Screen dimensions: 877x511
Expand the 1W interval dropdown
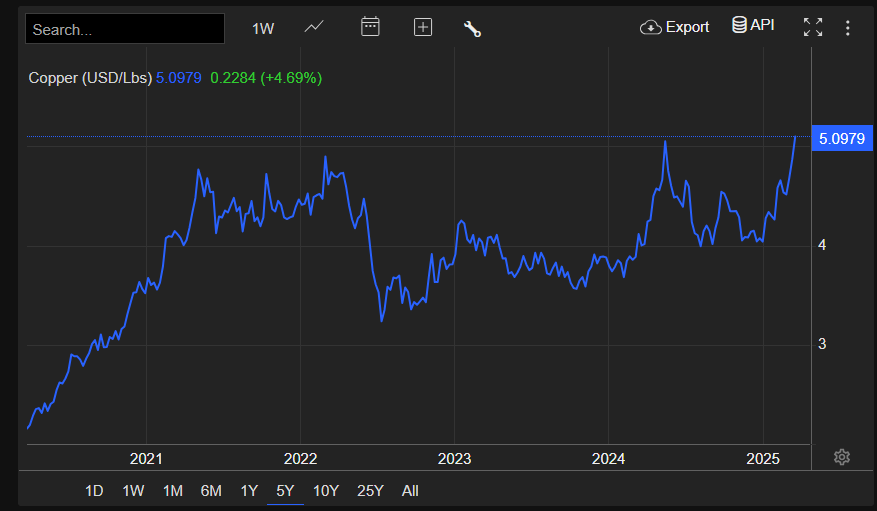263,28
